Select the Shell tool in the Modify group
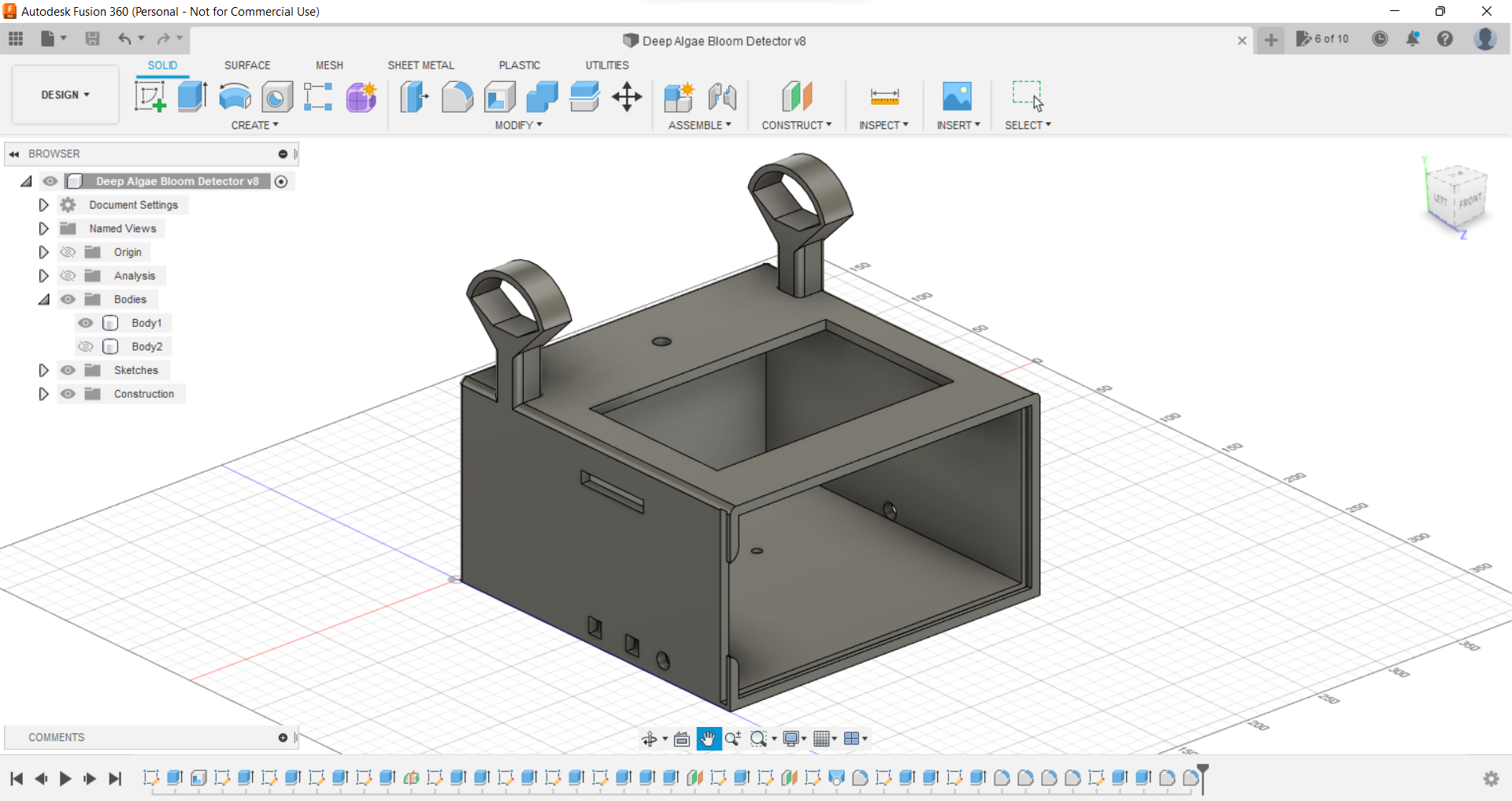Image resolution: width=1512 pixels, height=801 pixels. [499, 97]
